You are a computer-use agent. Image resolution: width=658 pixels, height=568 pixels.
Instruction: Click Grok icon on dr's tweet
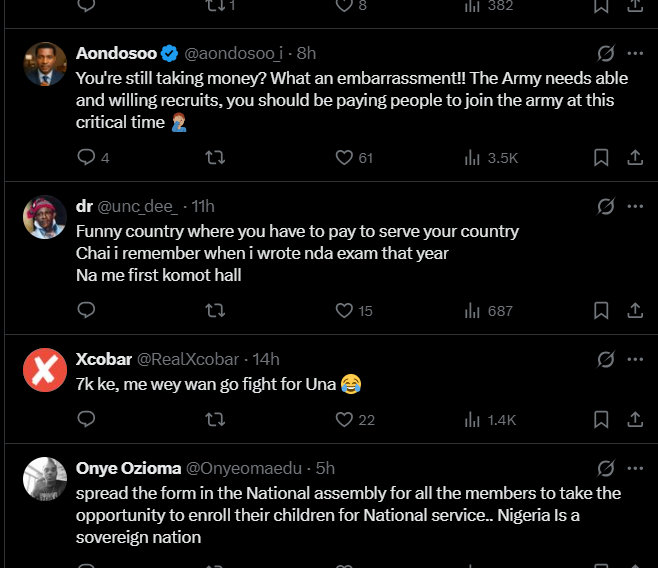pyautogui.click(x=605, y=206)
